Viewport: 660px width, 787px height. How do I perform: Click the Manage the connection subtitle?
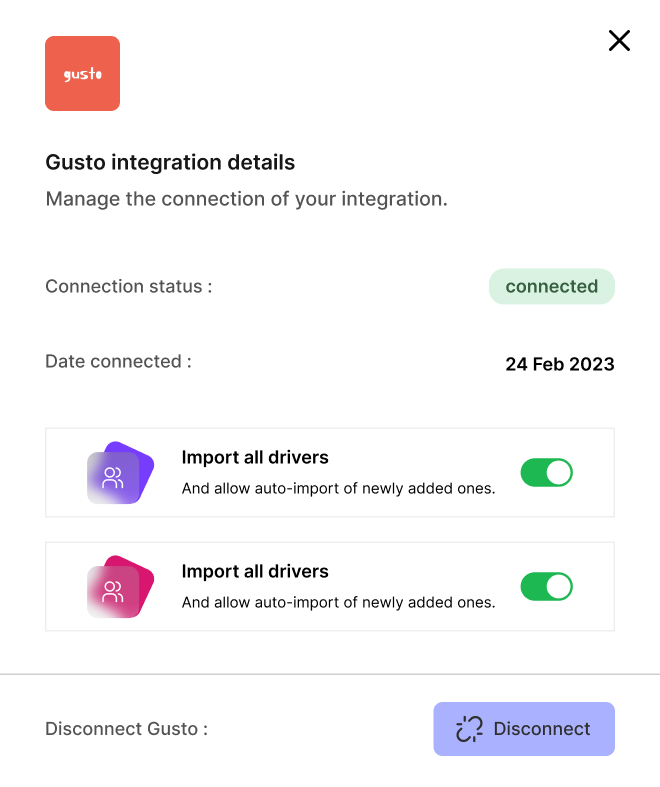pyautogui.click(x=246, y=199)
